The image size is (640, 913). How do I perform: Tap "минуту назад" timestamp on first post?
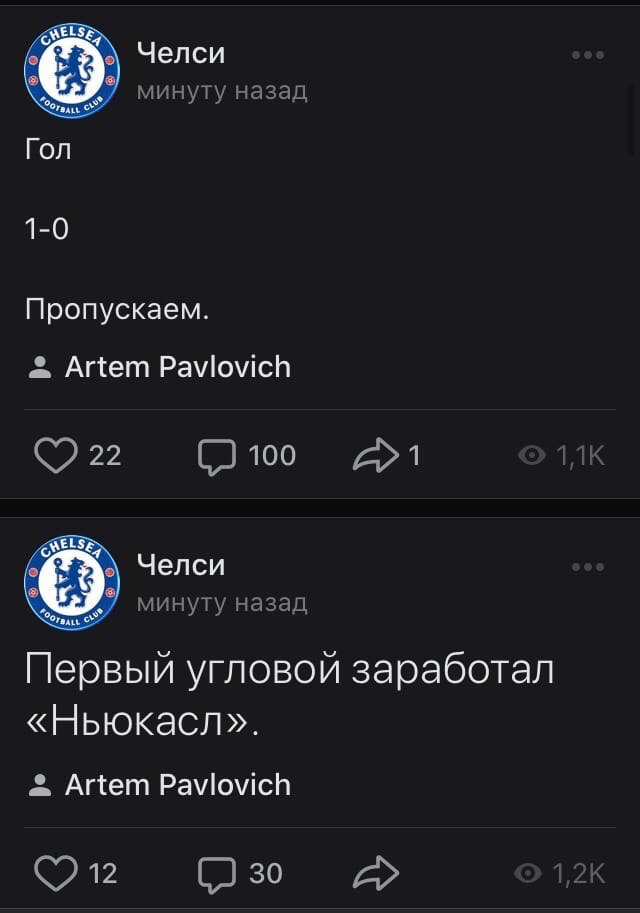221,91
